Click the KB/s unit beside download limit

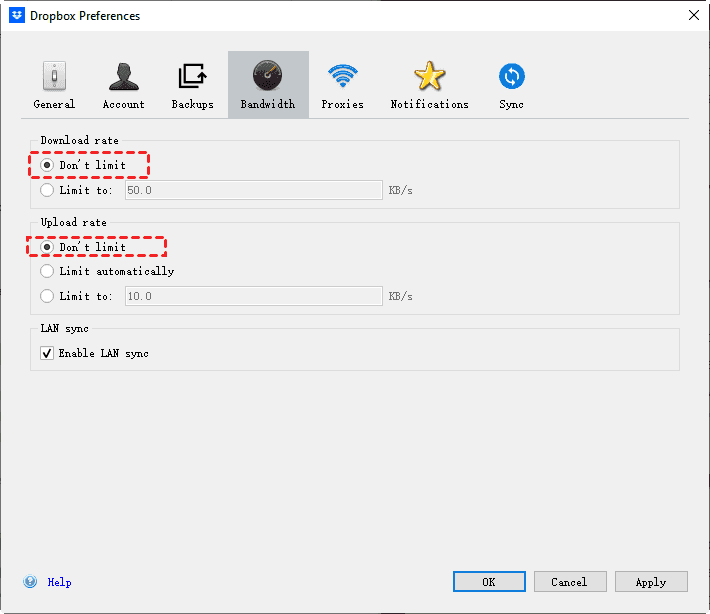coord(400,190)
